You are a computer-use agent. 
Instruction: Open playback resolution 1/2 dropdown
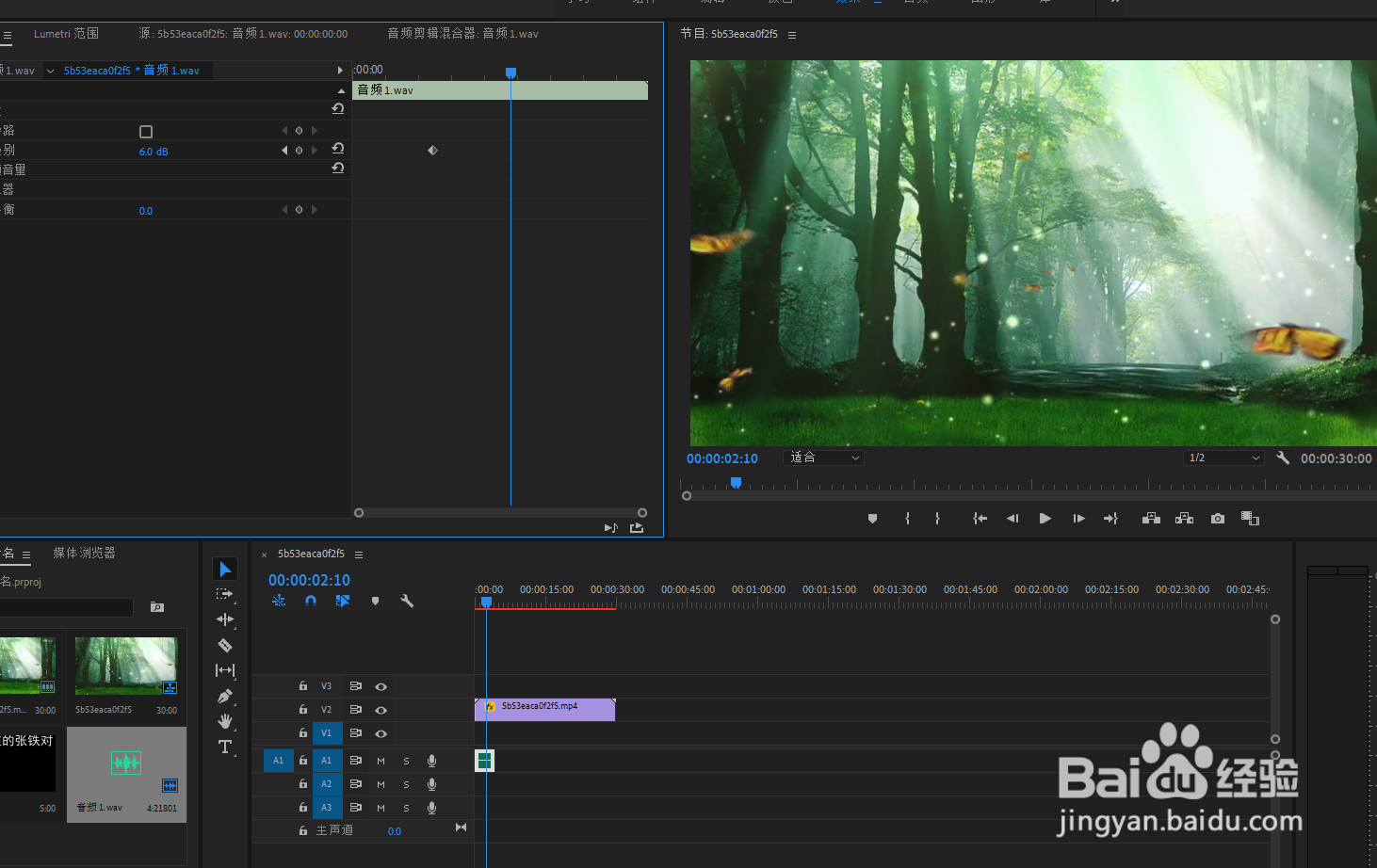[1223, 458]
